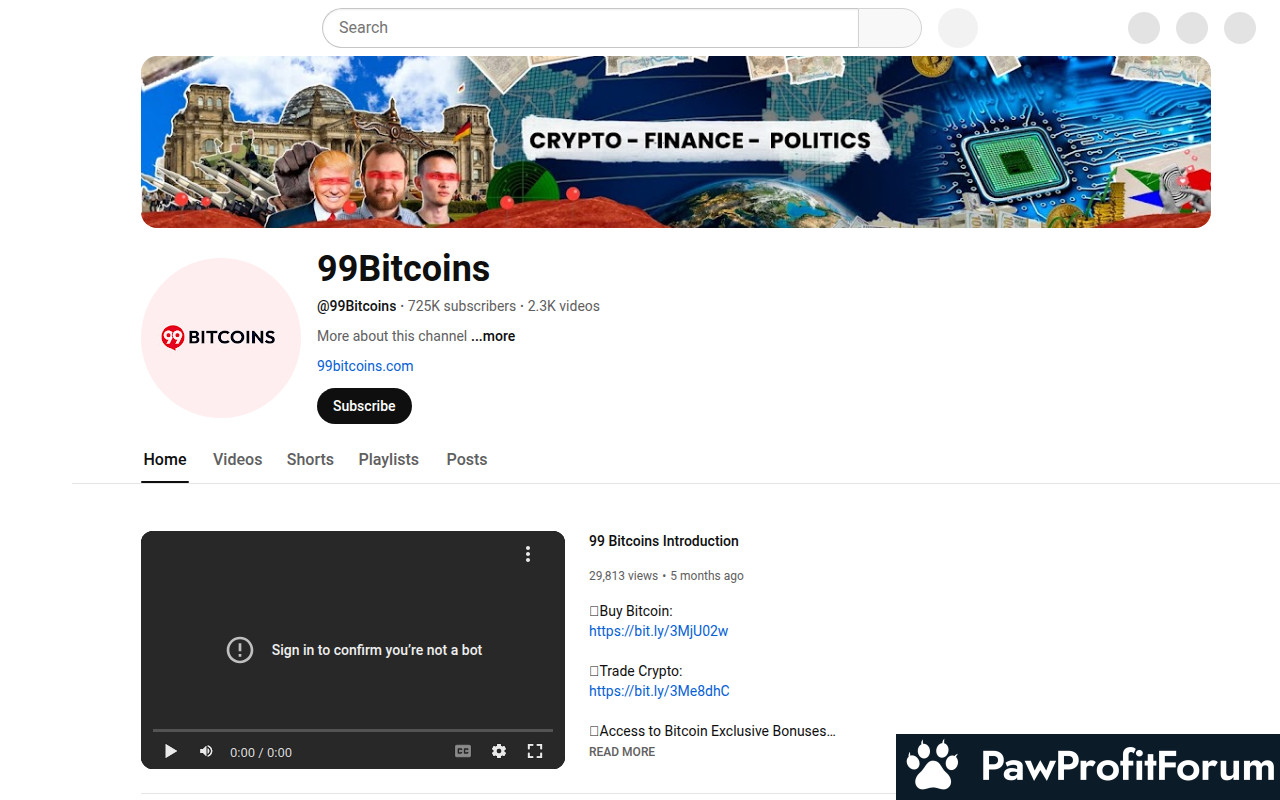Enter fullscreen mode in the video player
Screen dimensions: 1280x800
click(535, 751)
